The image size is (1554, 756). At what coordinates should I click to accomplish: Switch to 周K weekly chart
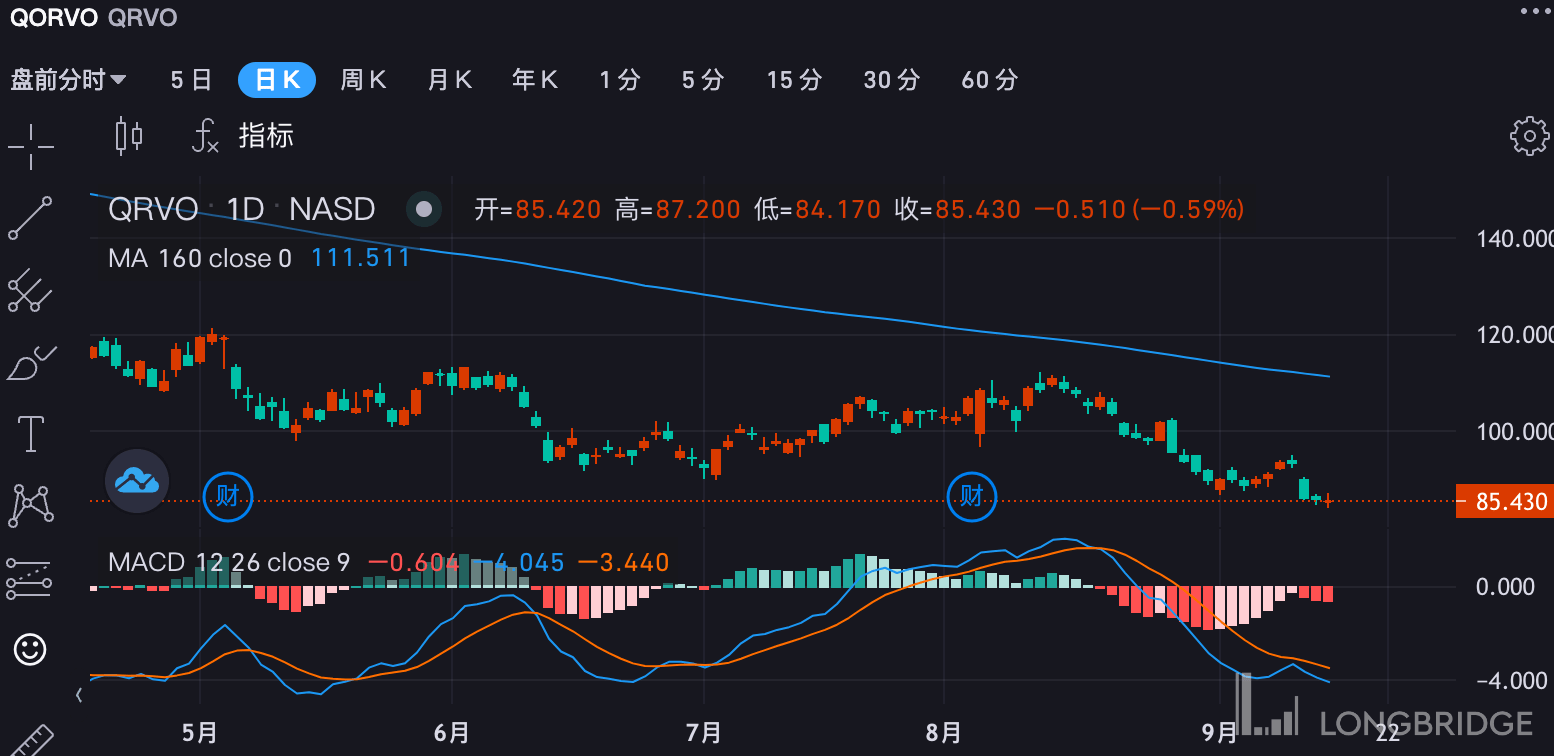pos(363,80)
